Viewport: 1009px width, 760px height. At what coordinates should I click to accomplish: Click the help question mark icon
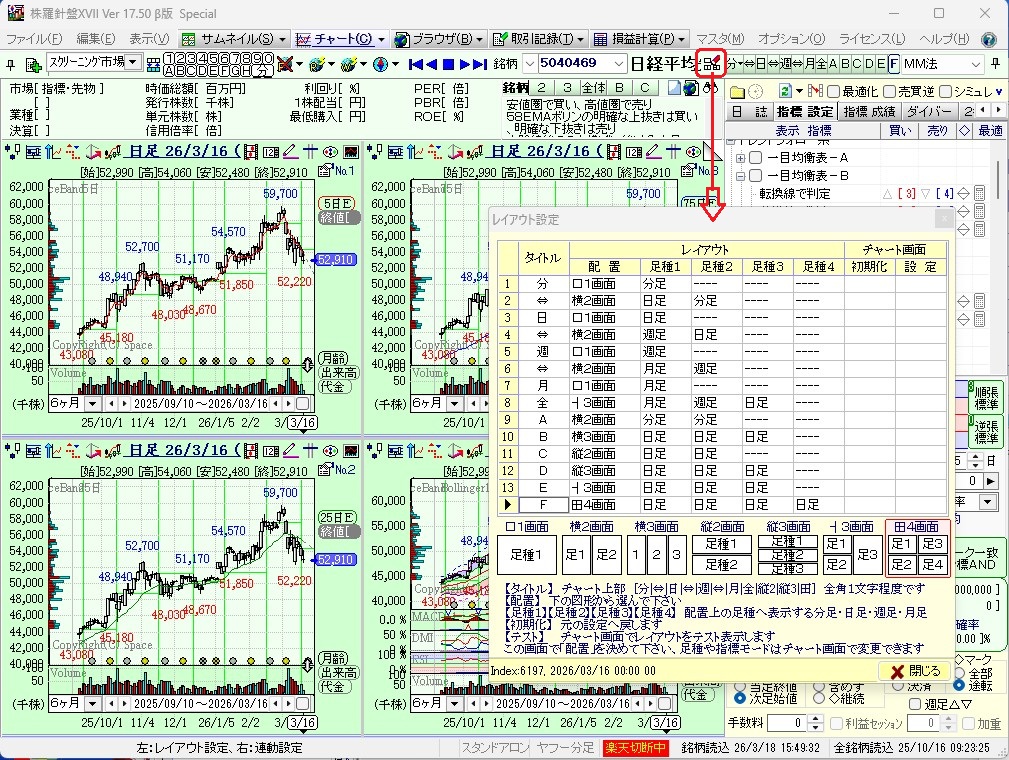[x=988, y=39]
